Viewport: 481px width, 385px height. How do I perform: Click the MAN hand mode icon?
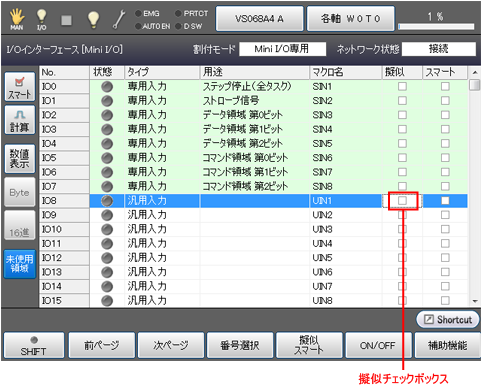(17, 19)
